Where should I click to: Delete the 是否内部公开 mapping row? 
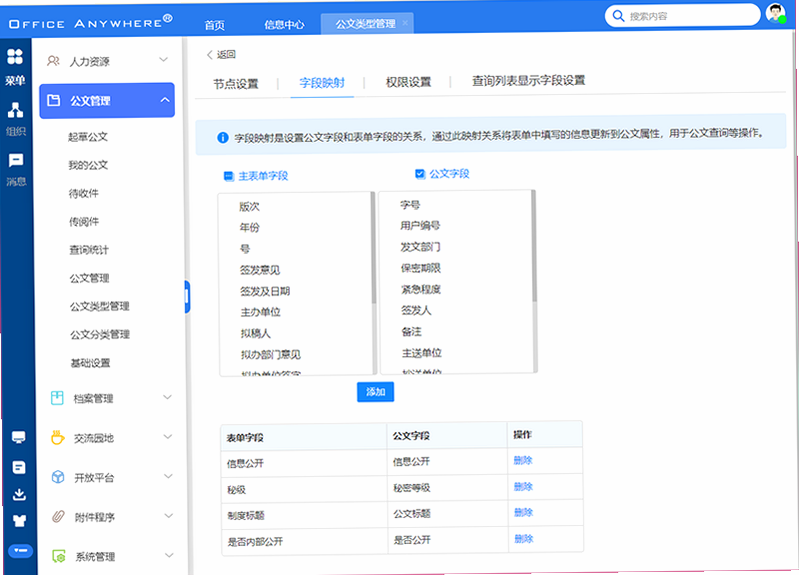click(x=524, y=538)
